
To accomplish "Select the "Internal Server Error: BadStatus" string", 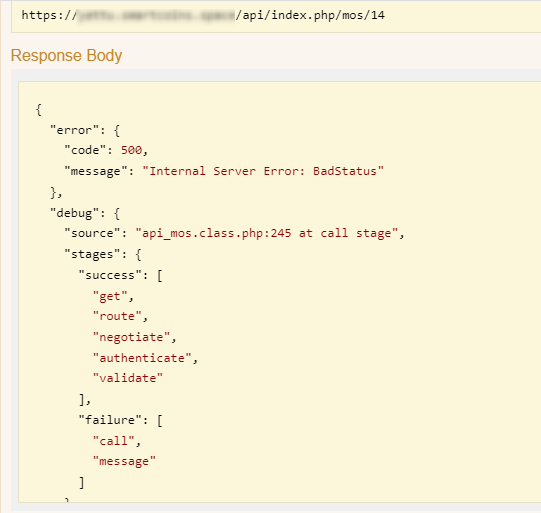I will pyautogui.click(x=263, y=171).
